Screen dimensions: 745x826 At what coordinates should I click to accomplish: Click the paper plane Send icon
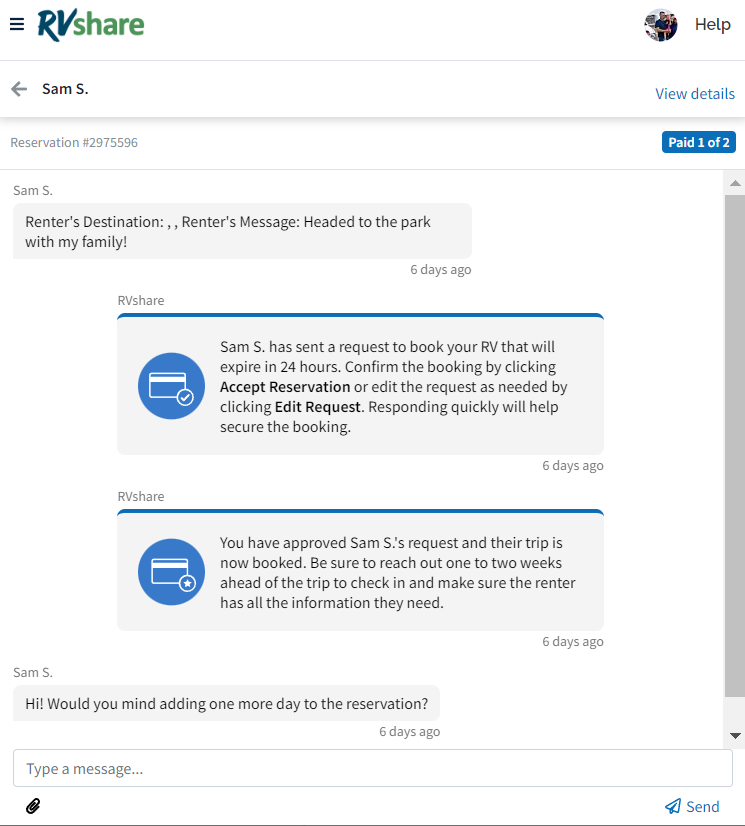(x=673, y=806)
